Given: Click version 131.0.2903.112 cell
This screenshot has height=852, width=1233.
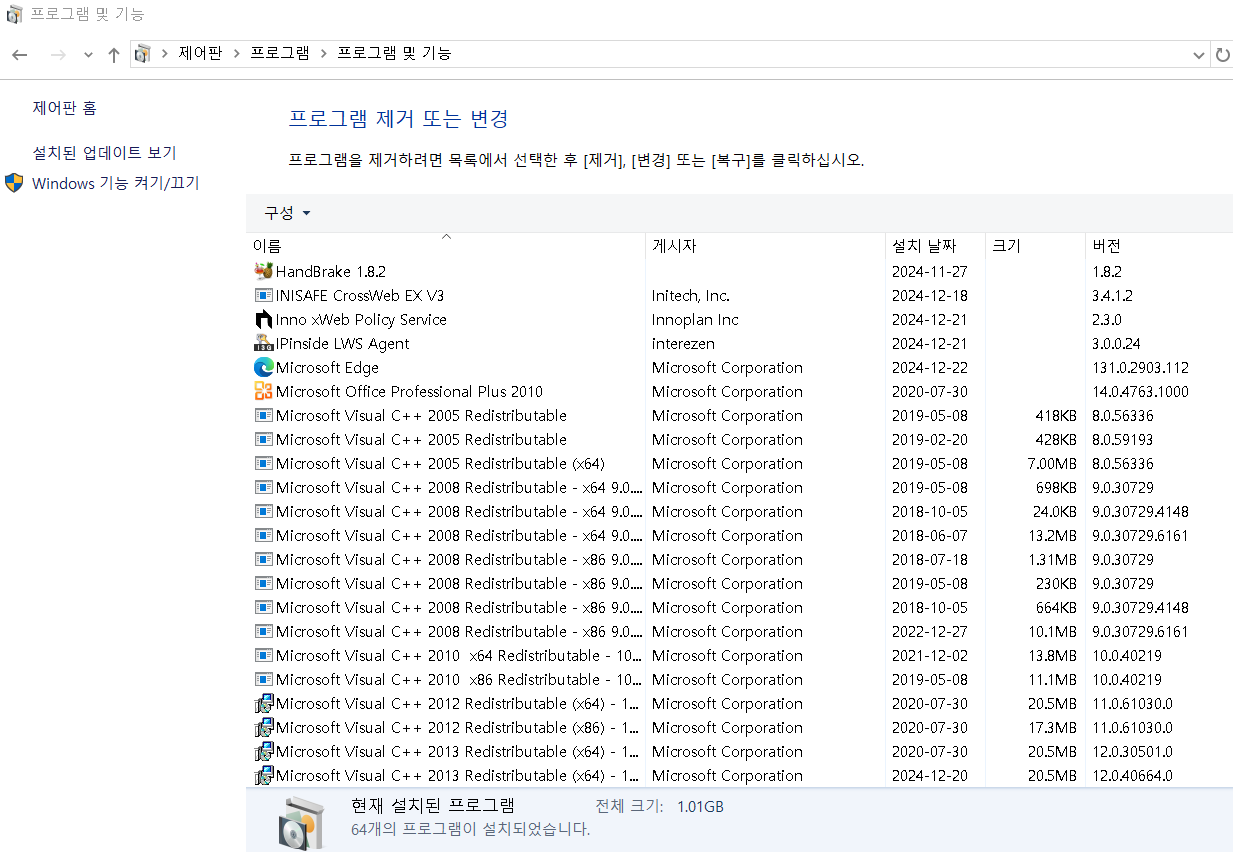Looking at the screenshot, I should pyautogui.click(x=1140, y=368).
